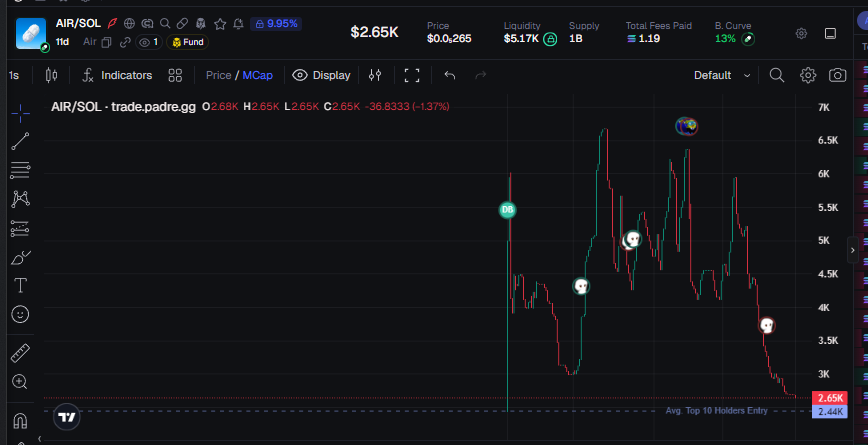The width and height of the screenshot is (868, 445).
Task: Click the search magnifier icon in token header
Action: pyautogui.click(x=165, y=23)
